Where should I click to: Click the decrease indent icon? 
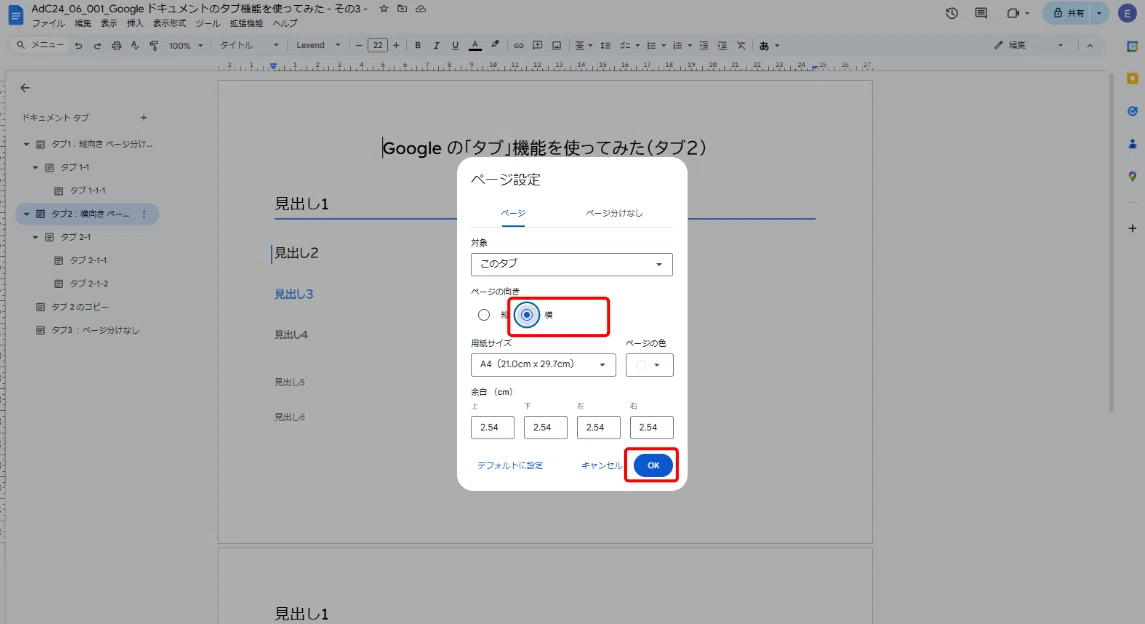pos(704,45)
